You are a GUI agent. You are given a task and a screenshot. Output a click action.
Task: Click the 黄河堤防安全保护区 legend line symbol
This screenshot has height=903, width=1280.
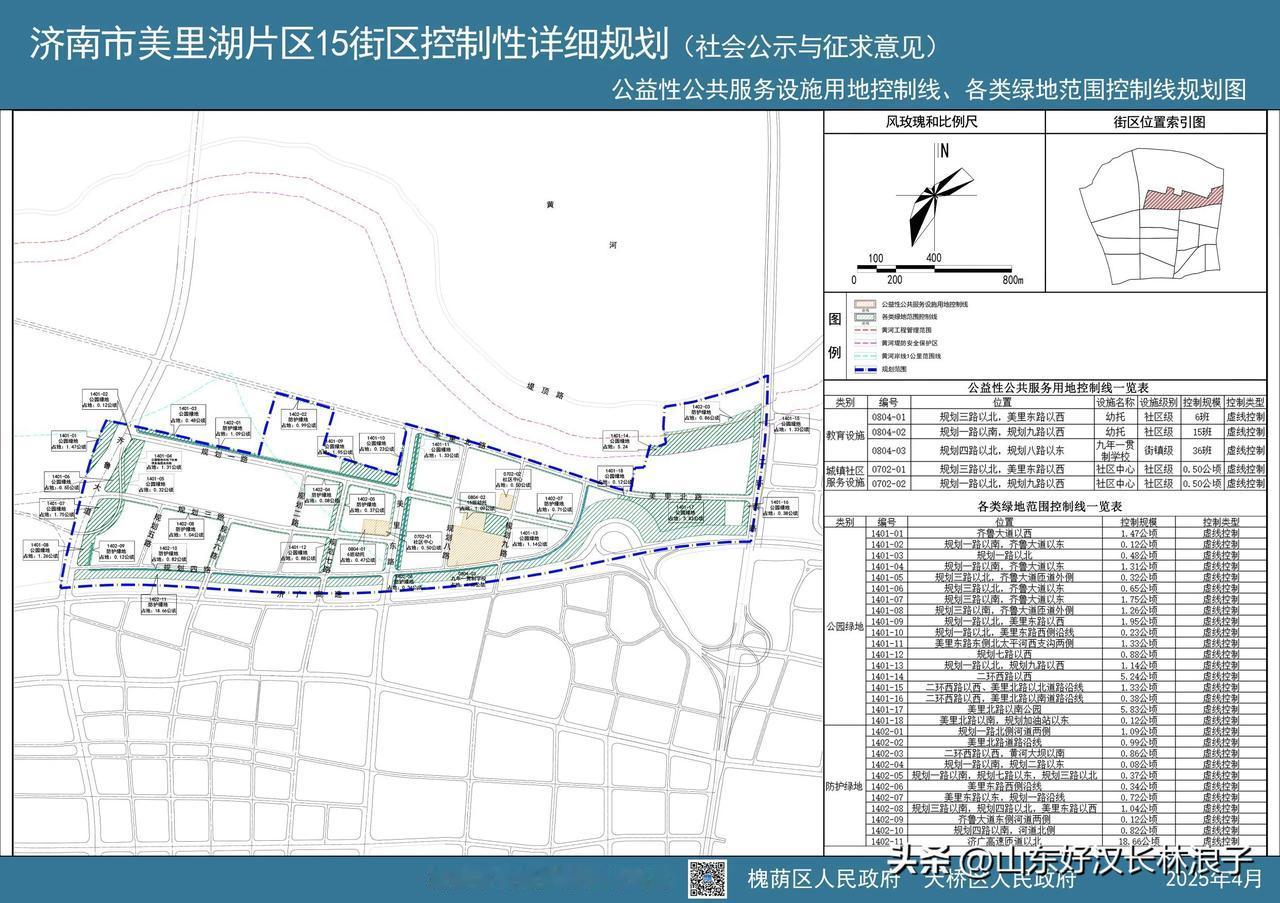[x=864, y=342]
